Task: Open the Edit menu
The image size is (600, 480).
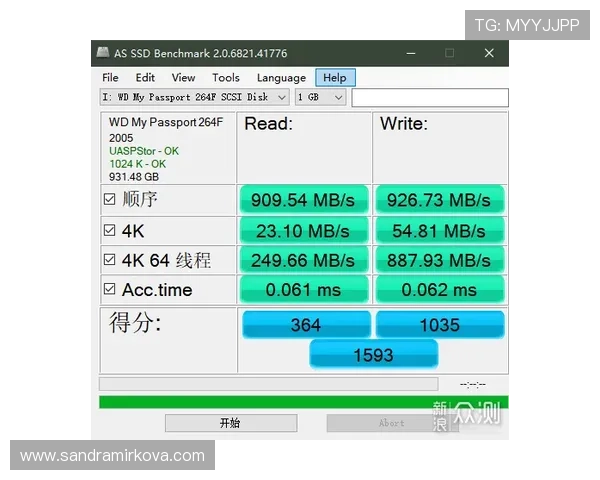Action: tap(145, 77)
